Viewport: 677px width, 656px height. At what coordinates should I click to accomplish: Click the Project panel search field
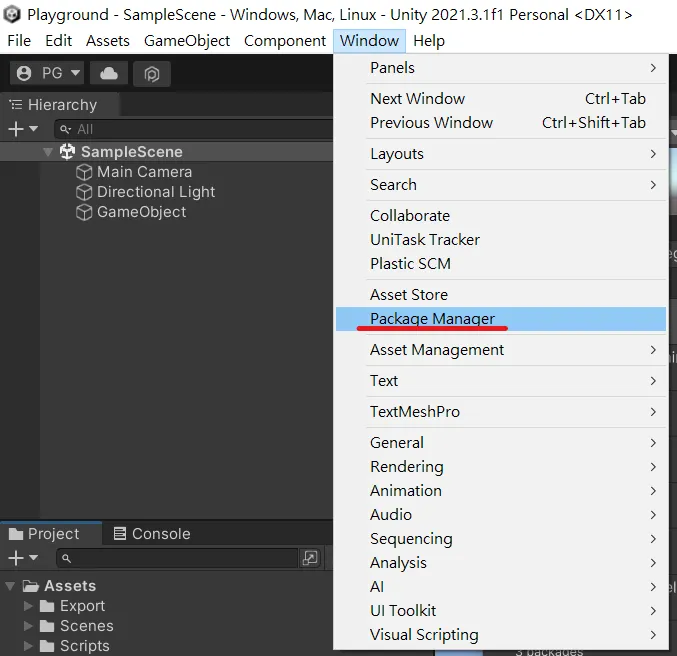[177, 558]
